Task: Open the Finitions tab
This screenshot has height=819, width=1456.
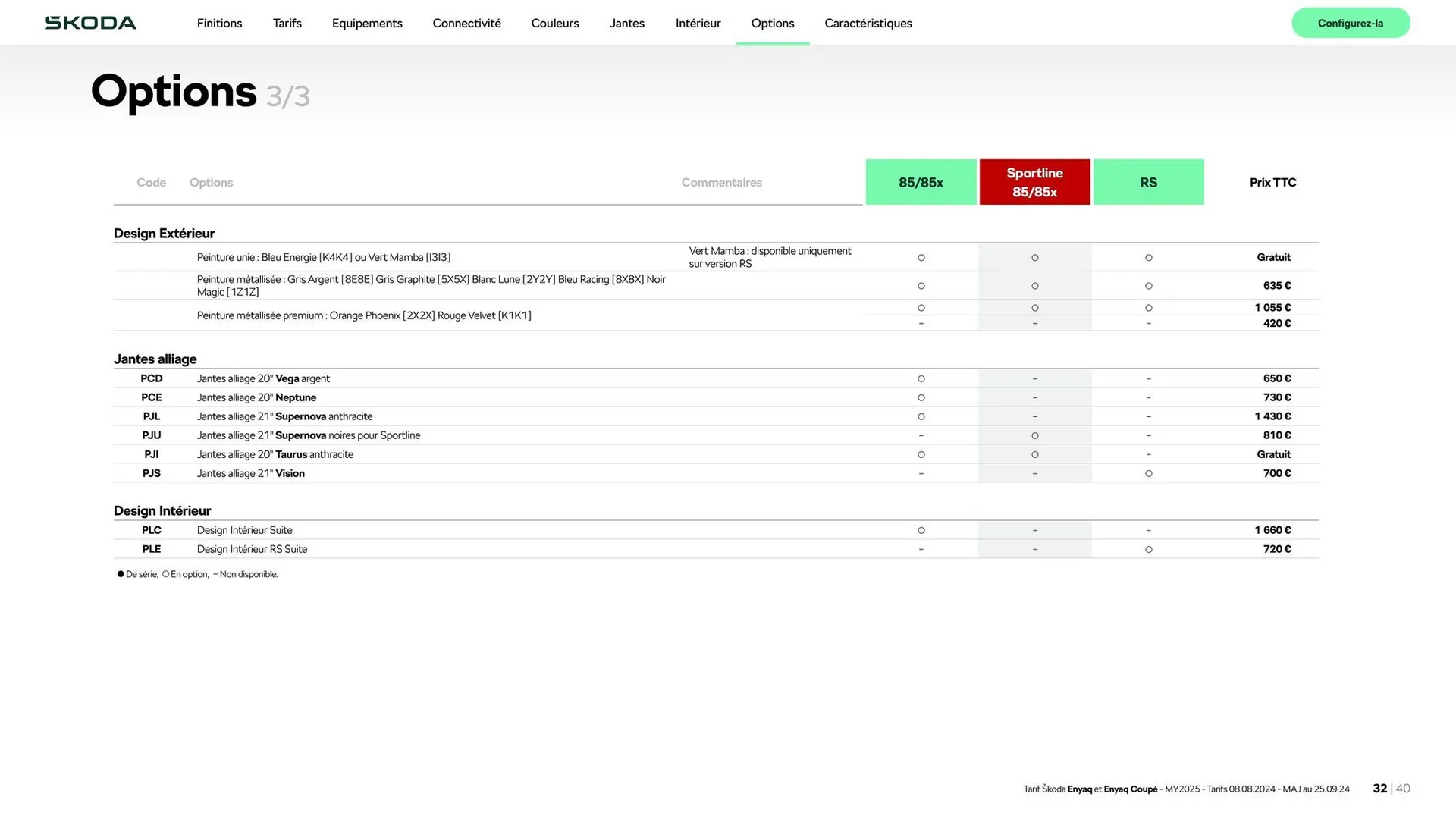Action: point(219,23)
